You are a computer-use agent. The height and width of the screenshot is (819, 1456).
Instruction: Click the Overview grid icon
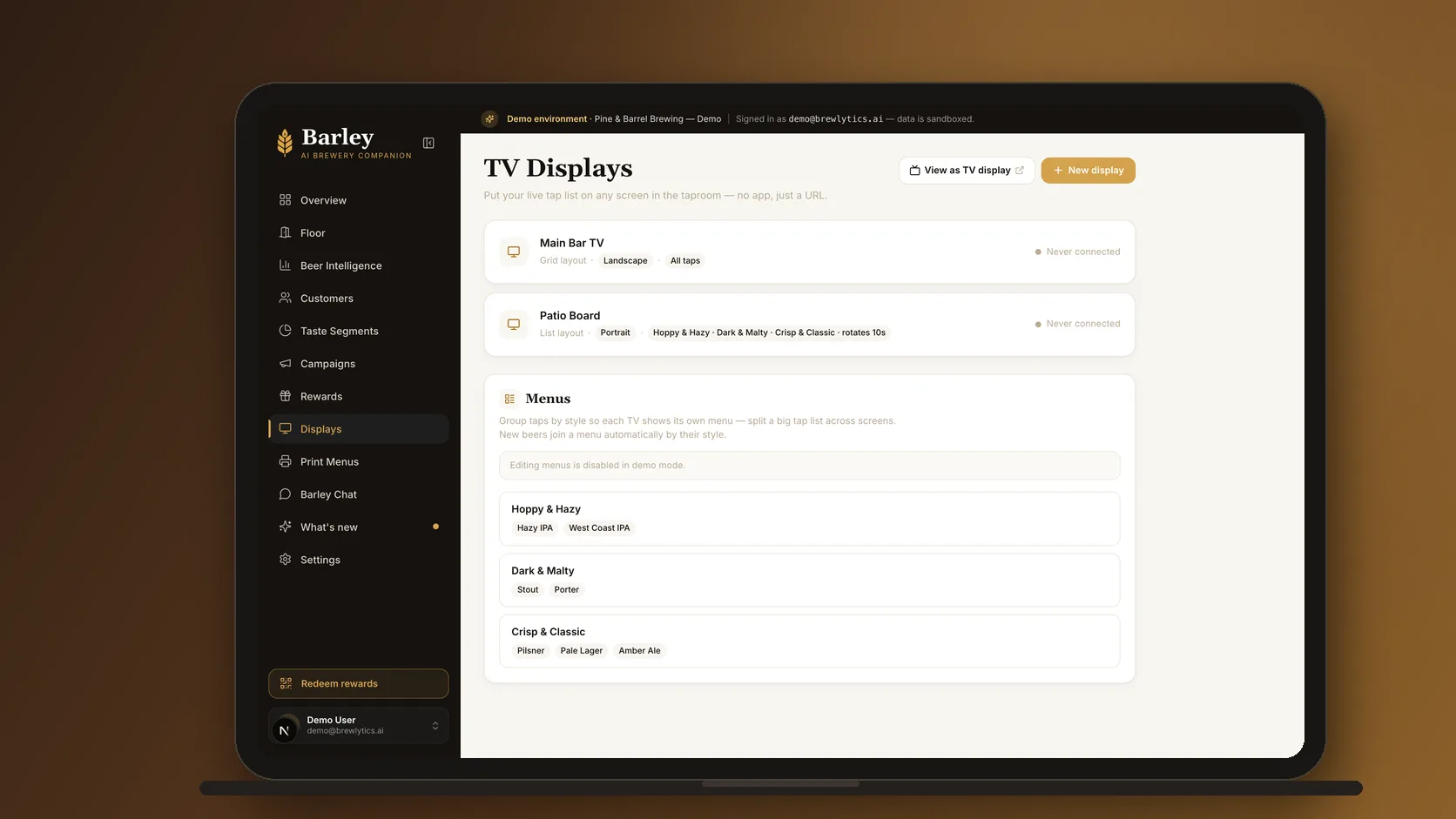point(285,200)
